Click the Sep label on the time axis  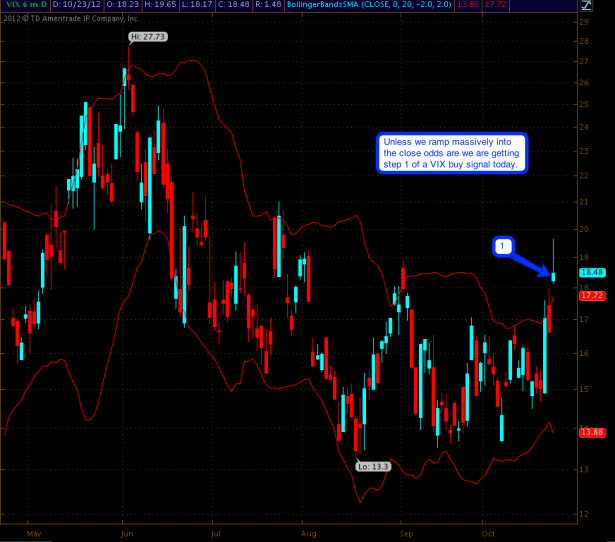406,533
